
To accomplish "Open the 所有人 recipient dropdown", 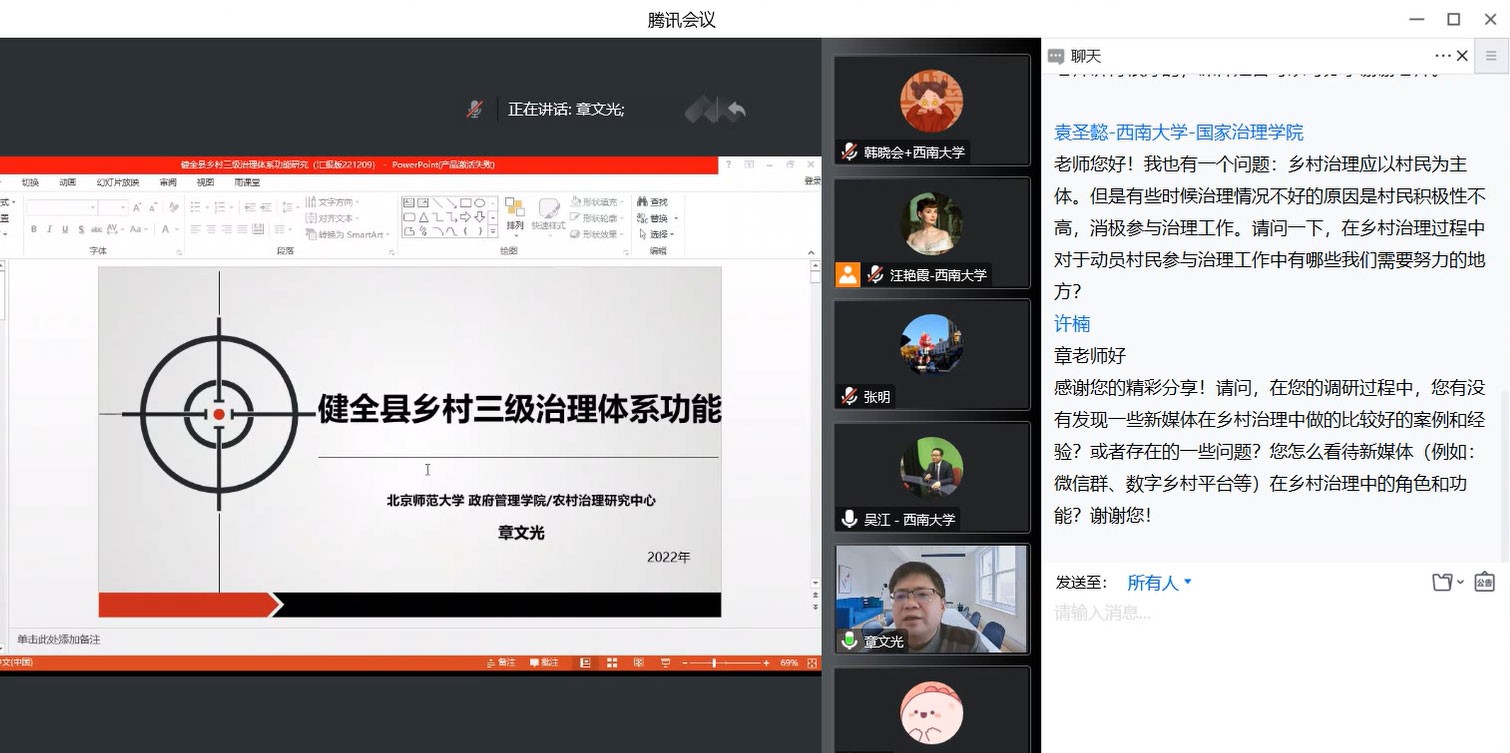I will tap(1159, 582).
